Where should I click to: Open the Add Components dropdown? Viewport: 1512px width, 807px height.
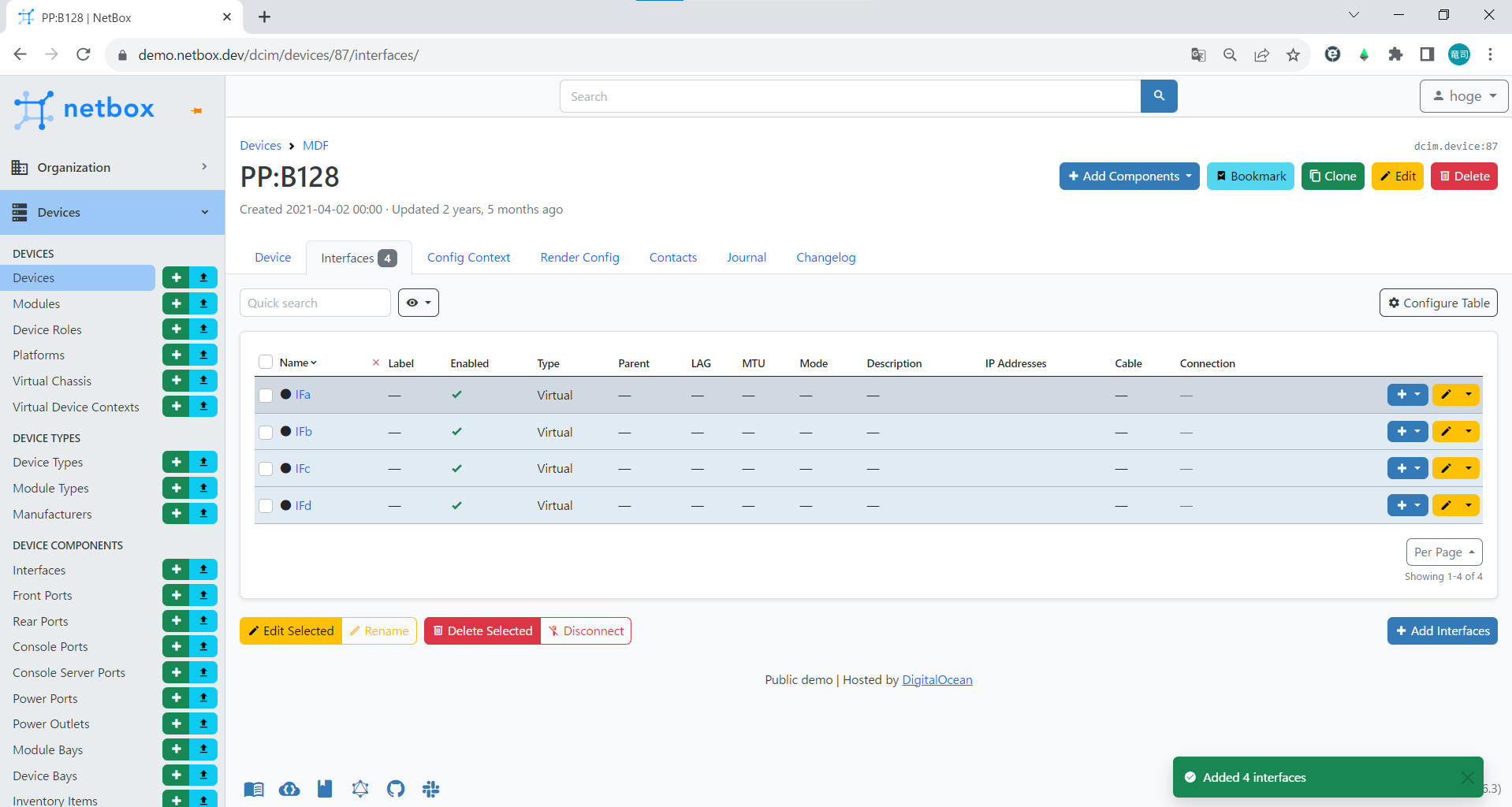1129,176
